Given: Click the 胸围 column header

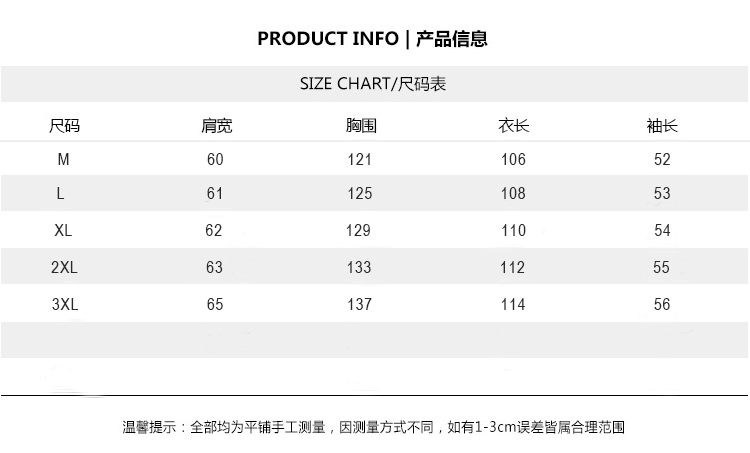Looking at the screenshot, I should coord(360,126).
